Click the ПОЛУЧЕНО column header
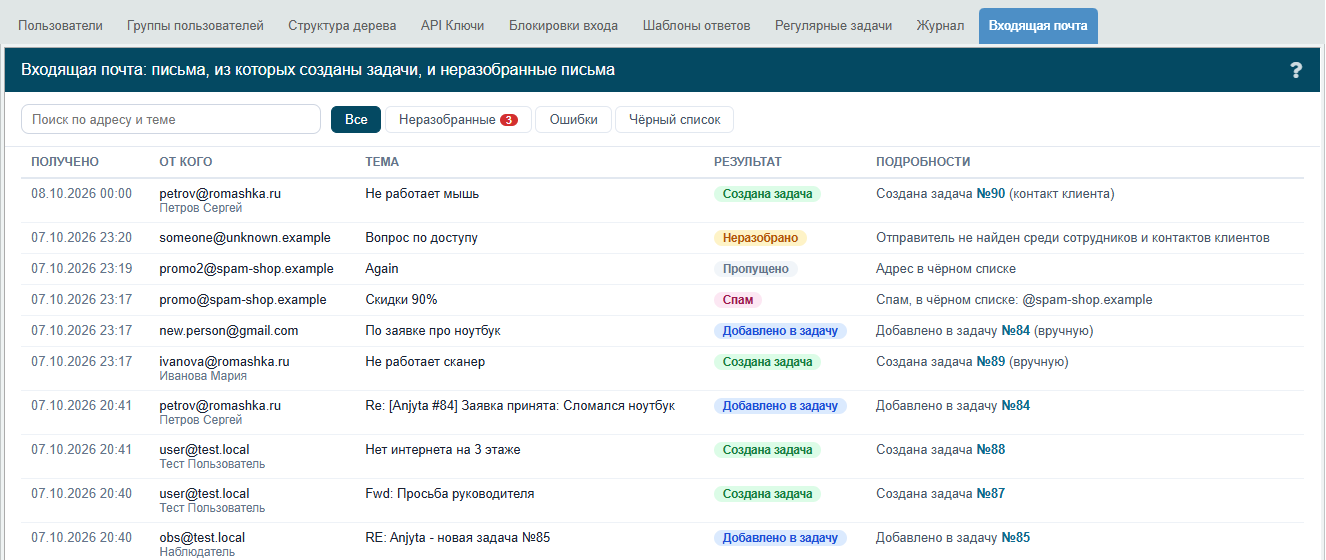1326x560 pixels. click(65, 162)
